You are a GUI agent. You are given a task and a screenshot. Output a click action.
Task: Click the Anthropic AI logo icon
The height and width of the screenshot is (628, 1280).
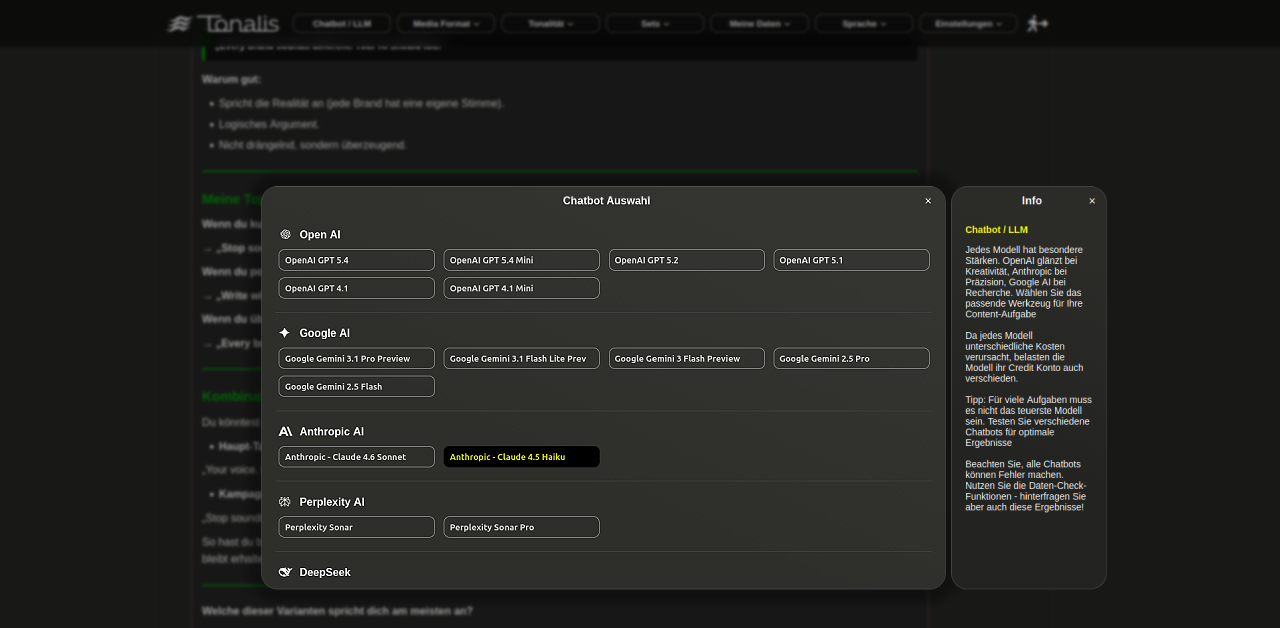click(x=285, y=432)
